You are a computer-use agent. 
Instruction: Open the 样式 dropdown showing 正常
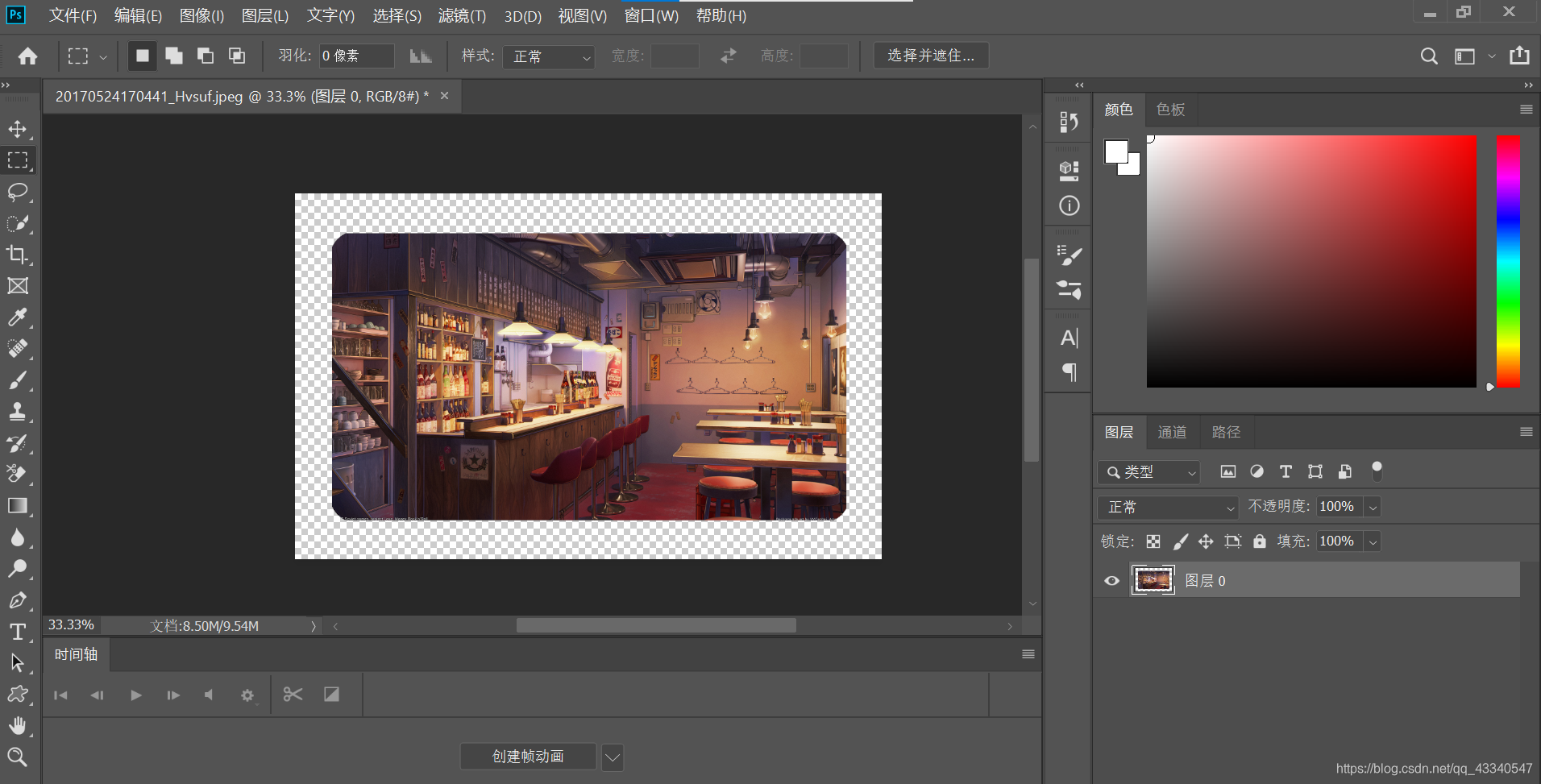point(549,56)
